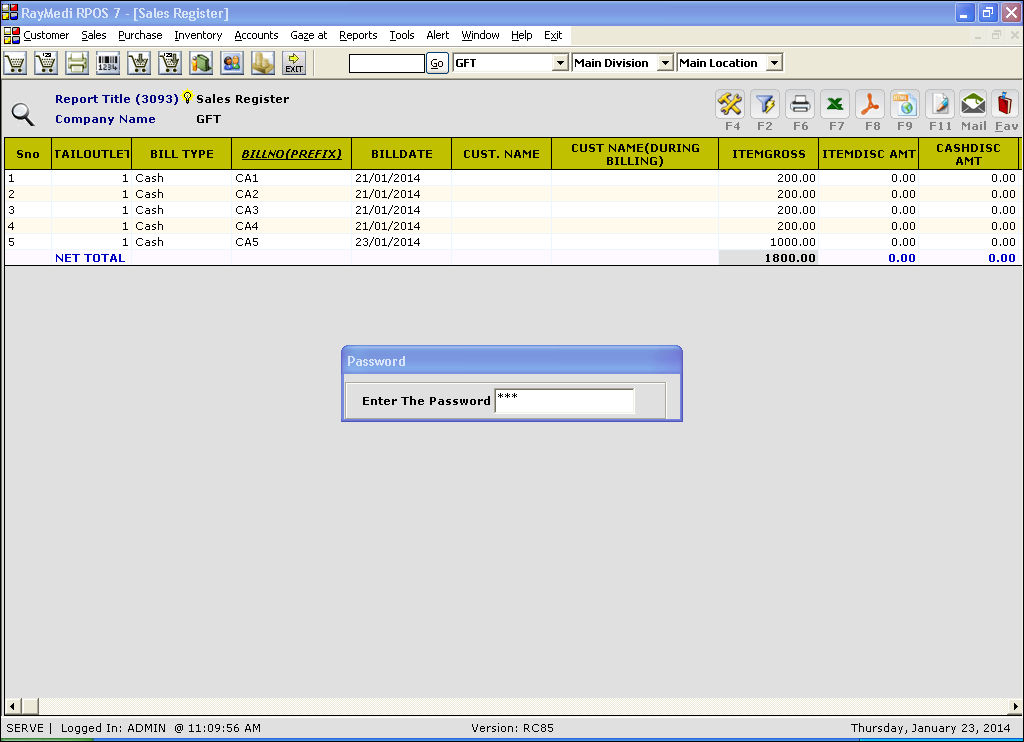Export report to PDF with F8 icon

[x=870, y=104]
